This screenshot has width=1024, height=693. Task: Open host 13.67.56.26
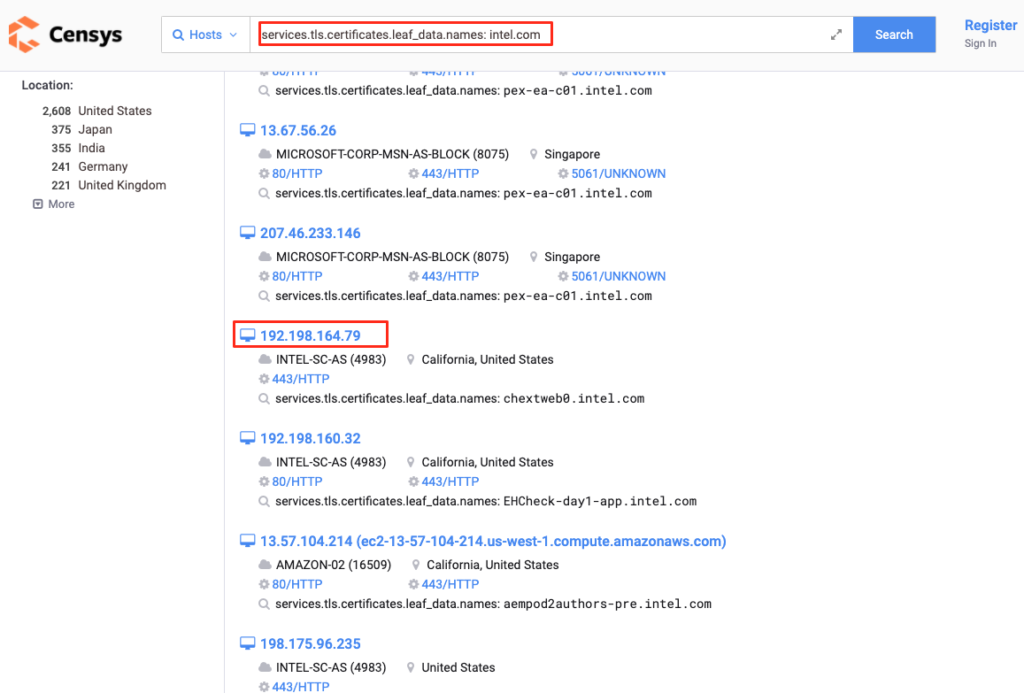point(298,131)
